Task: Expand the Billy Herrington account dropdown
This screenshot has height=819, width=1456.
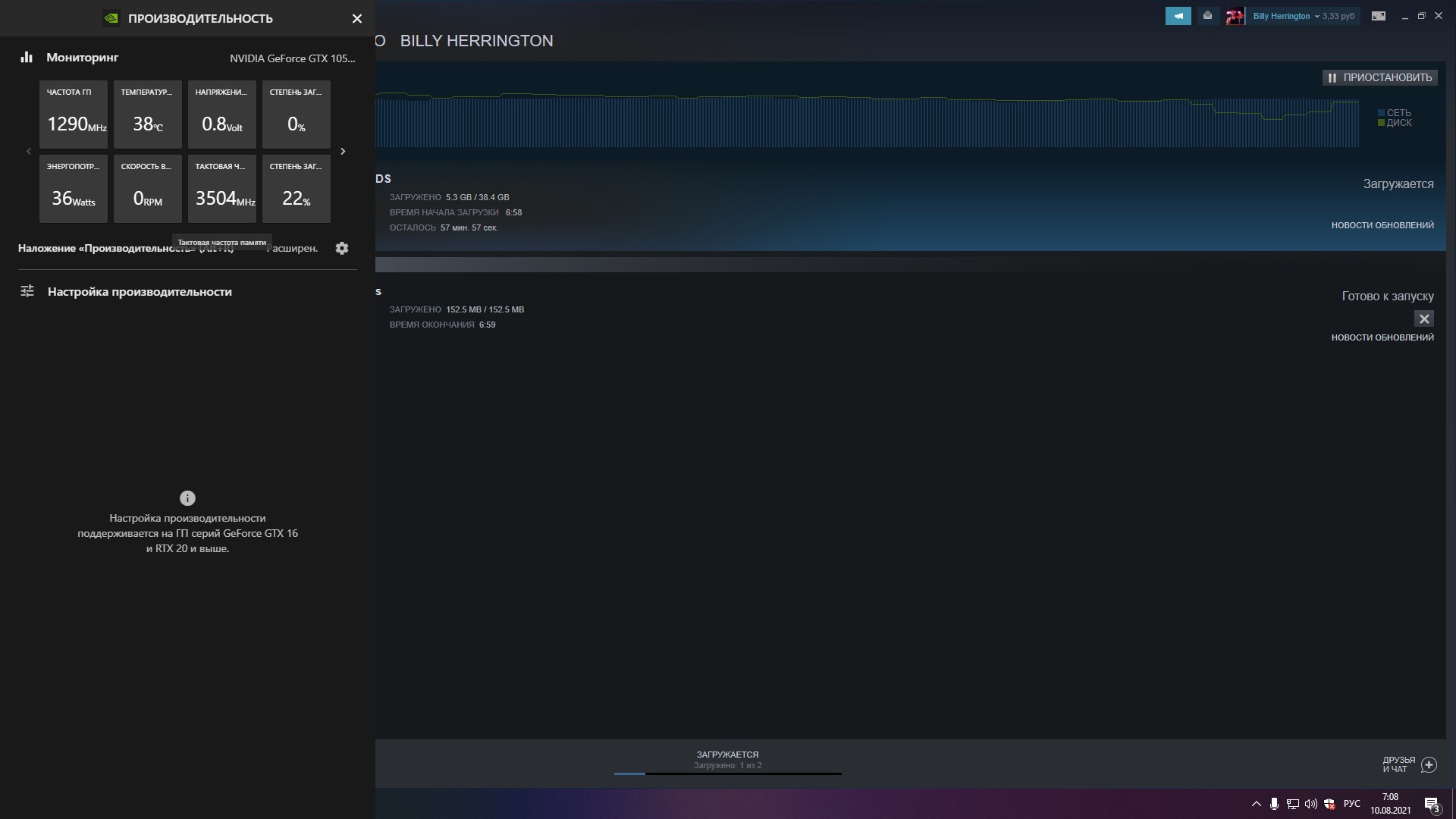Action: pos(1316,16)
